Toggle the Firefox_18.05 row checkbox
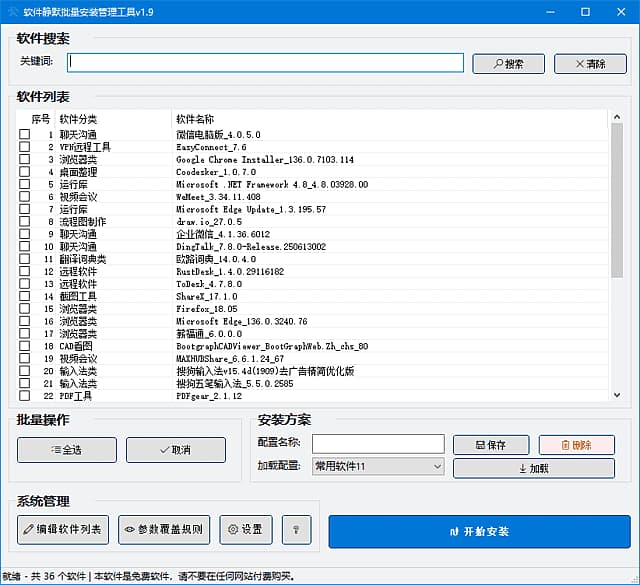640x585 pixels. (x=24, y=309)
